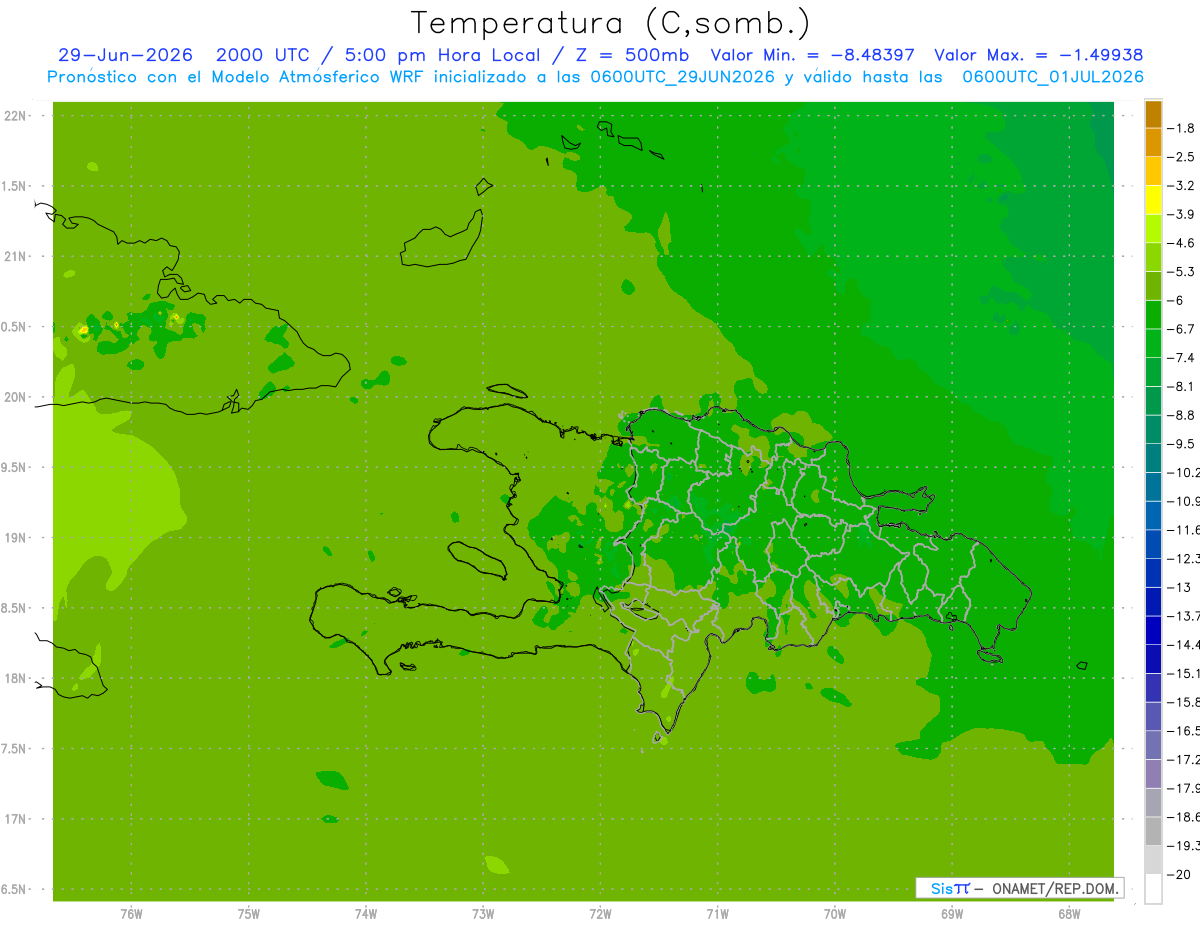
Task: Select the dark orange swatch above -1.8
Action: point(1153,114)
